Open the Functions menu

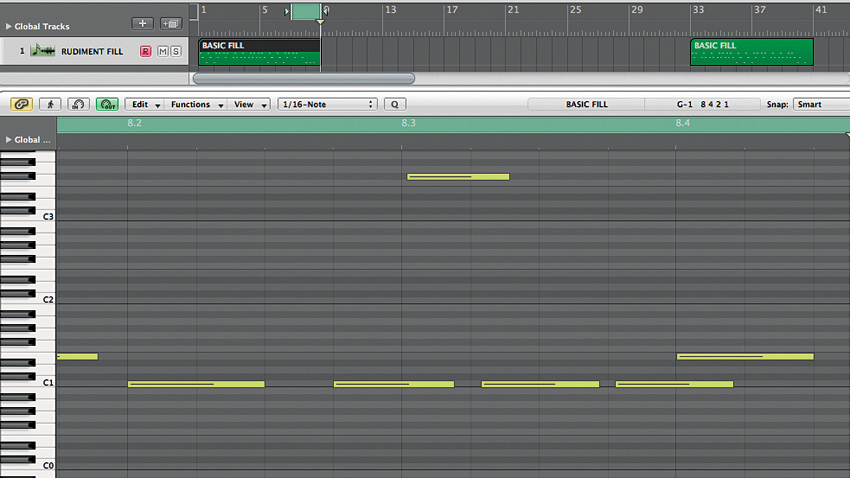click(x=196, y=104)
